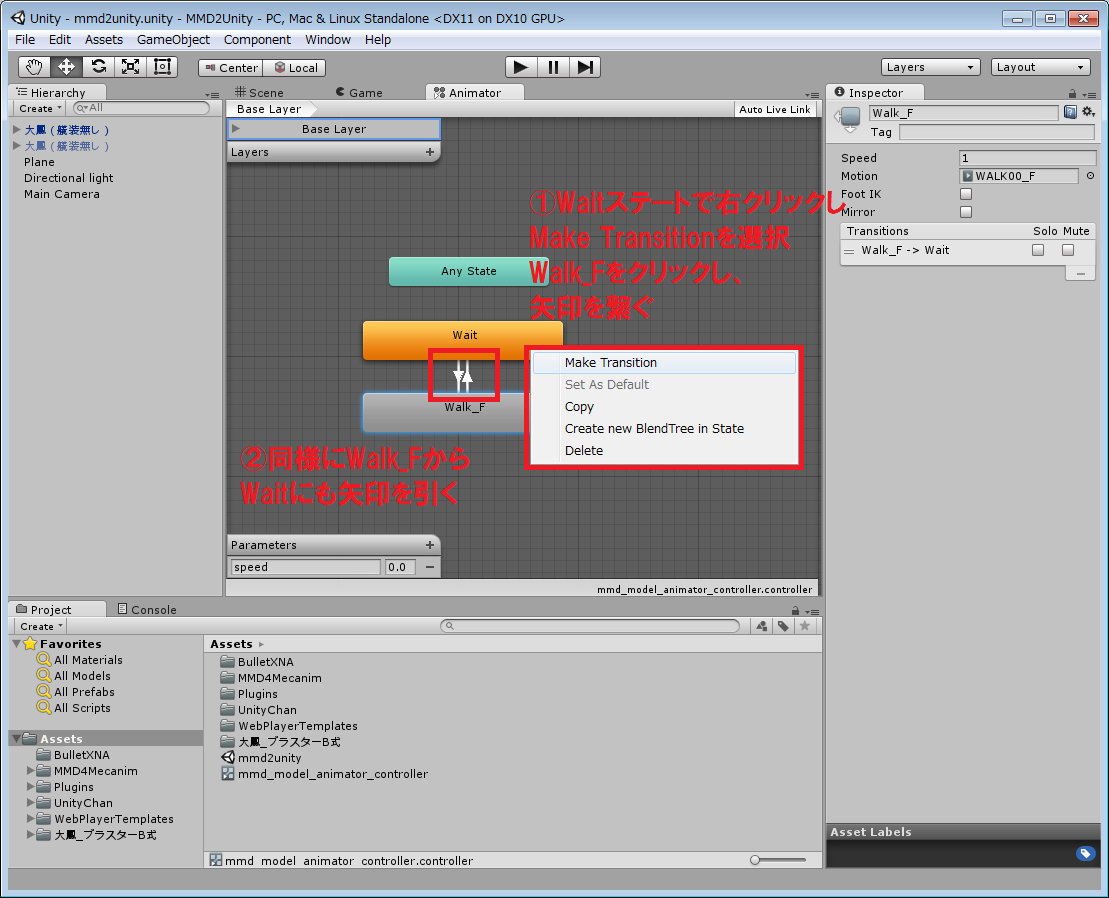Enable the Foot IK checkbox
This screenshot has height=898, width=1109.
click(x=966, y=194)
